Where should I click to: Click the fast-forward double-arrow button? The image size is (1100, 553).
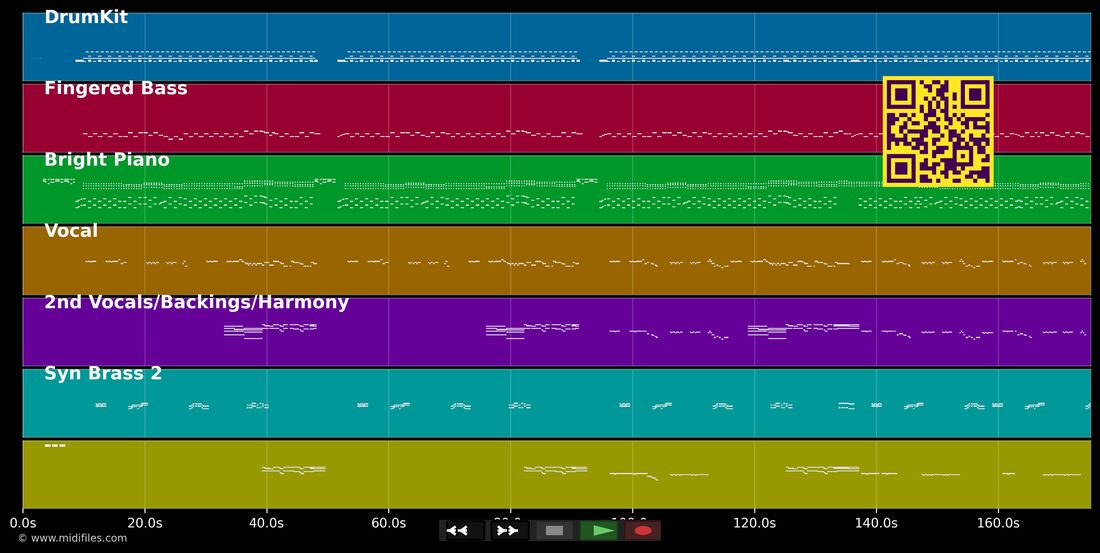[509, 531]
